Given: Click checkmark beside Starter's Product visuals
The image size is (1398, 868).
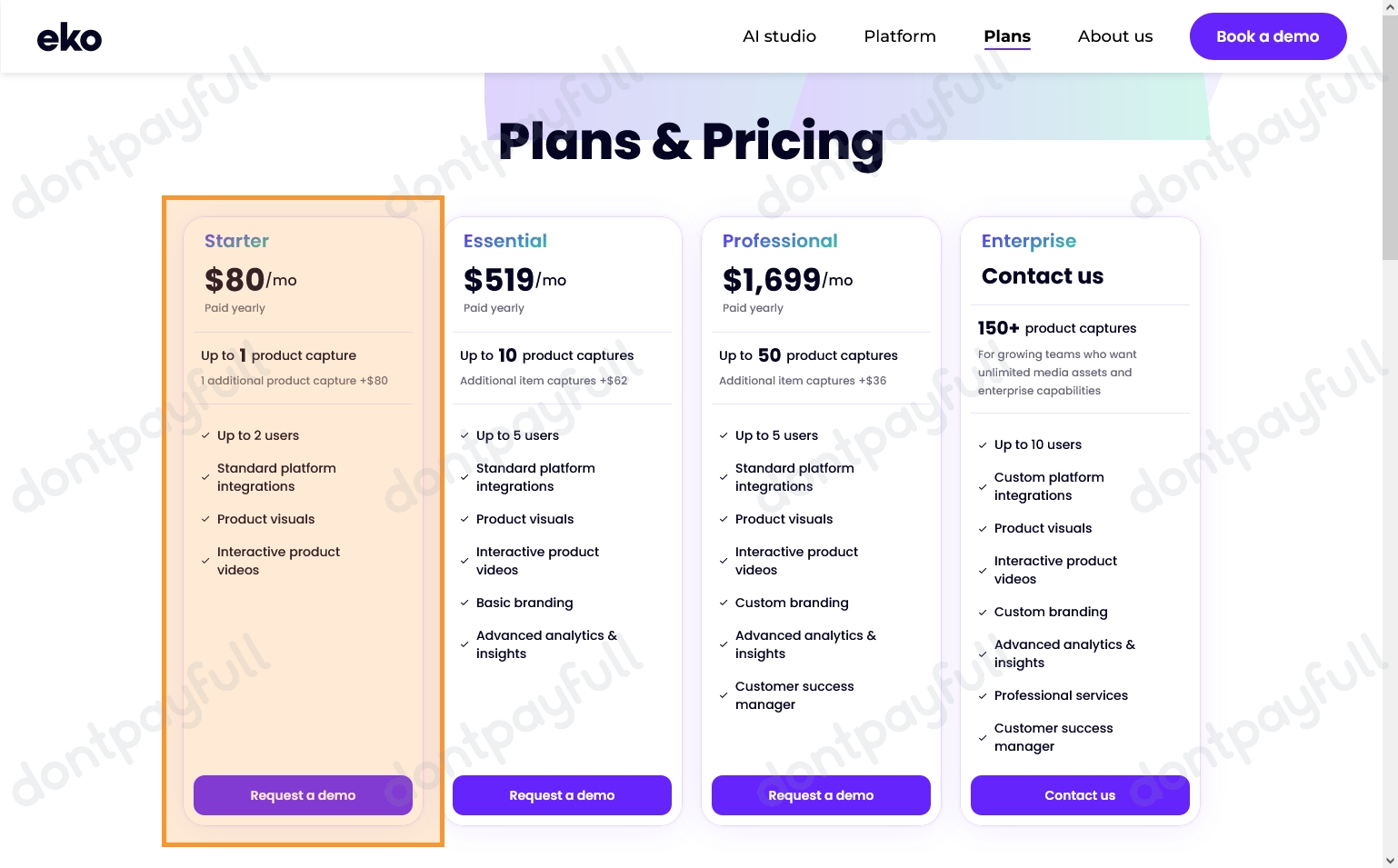Looking at the screenshot, I should point(205,520).
